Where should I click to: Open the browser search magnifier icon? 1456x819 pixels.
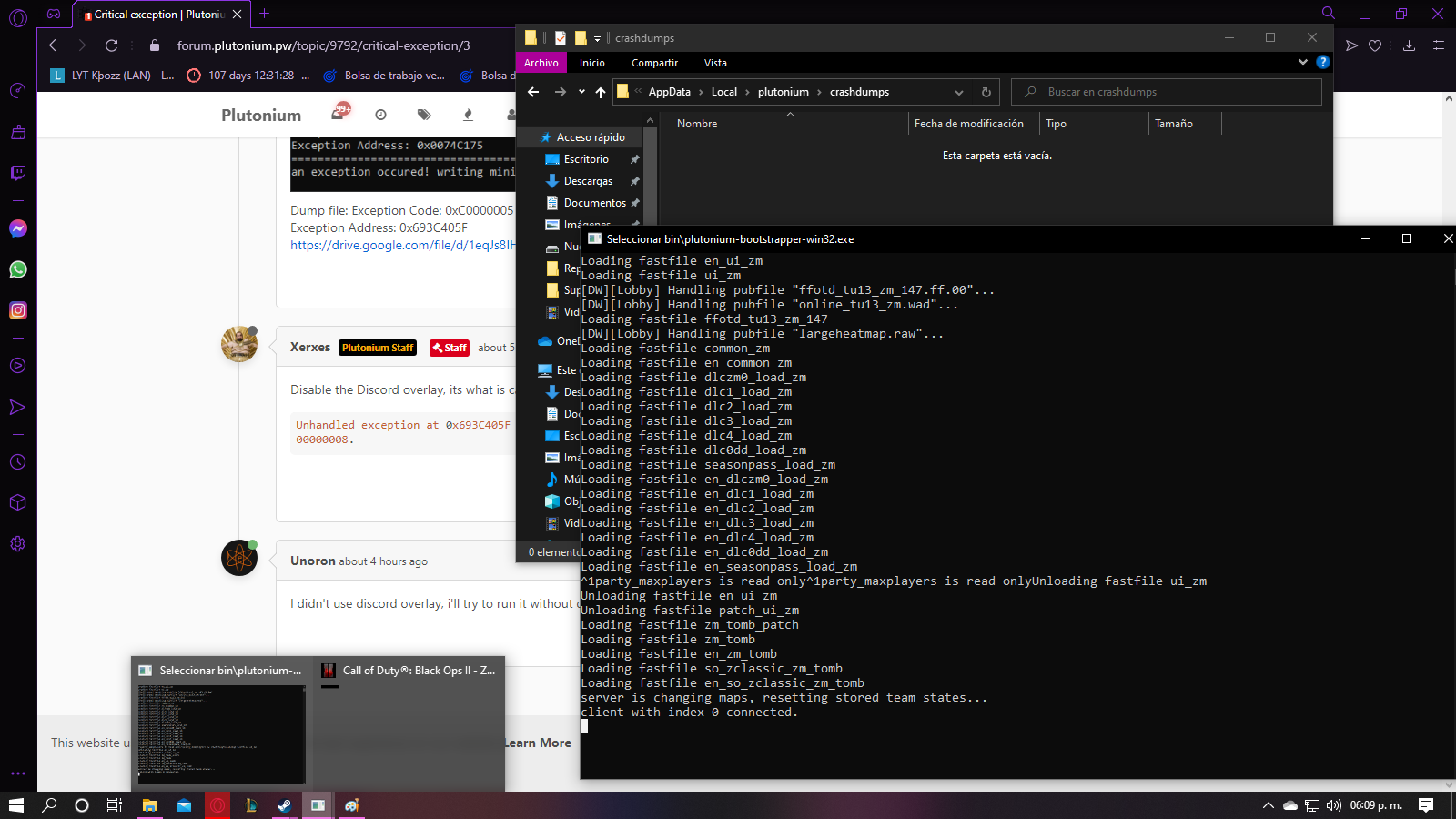1329,14
